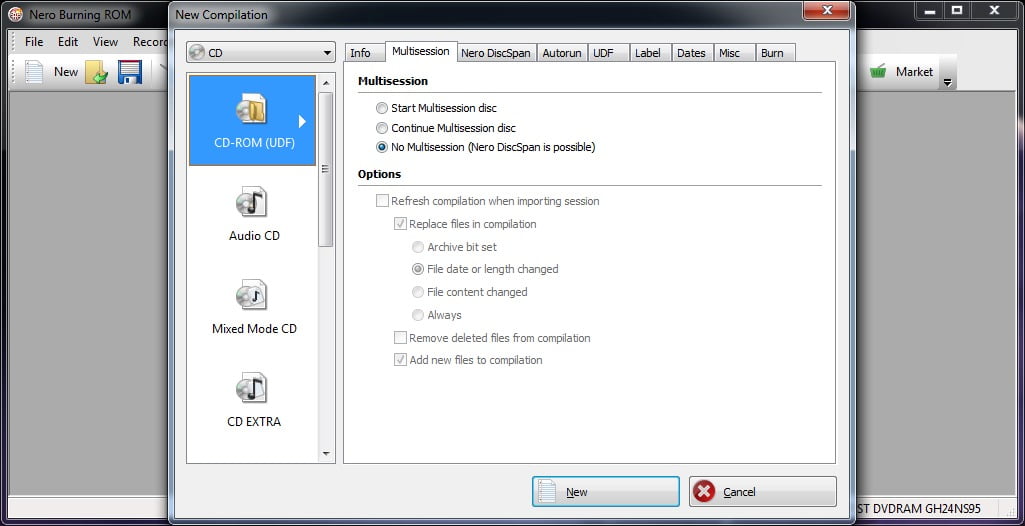Screen dimensions: 1025x526
Task: Select File date or length changed option
Action: click(x=418, y=269)
